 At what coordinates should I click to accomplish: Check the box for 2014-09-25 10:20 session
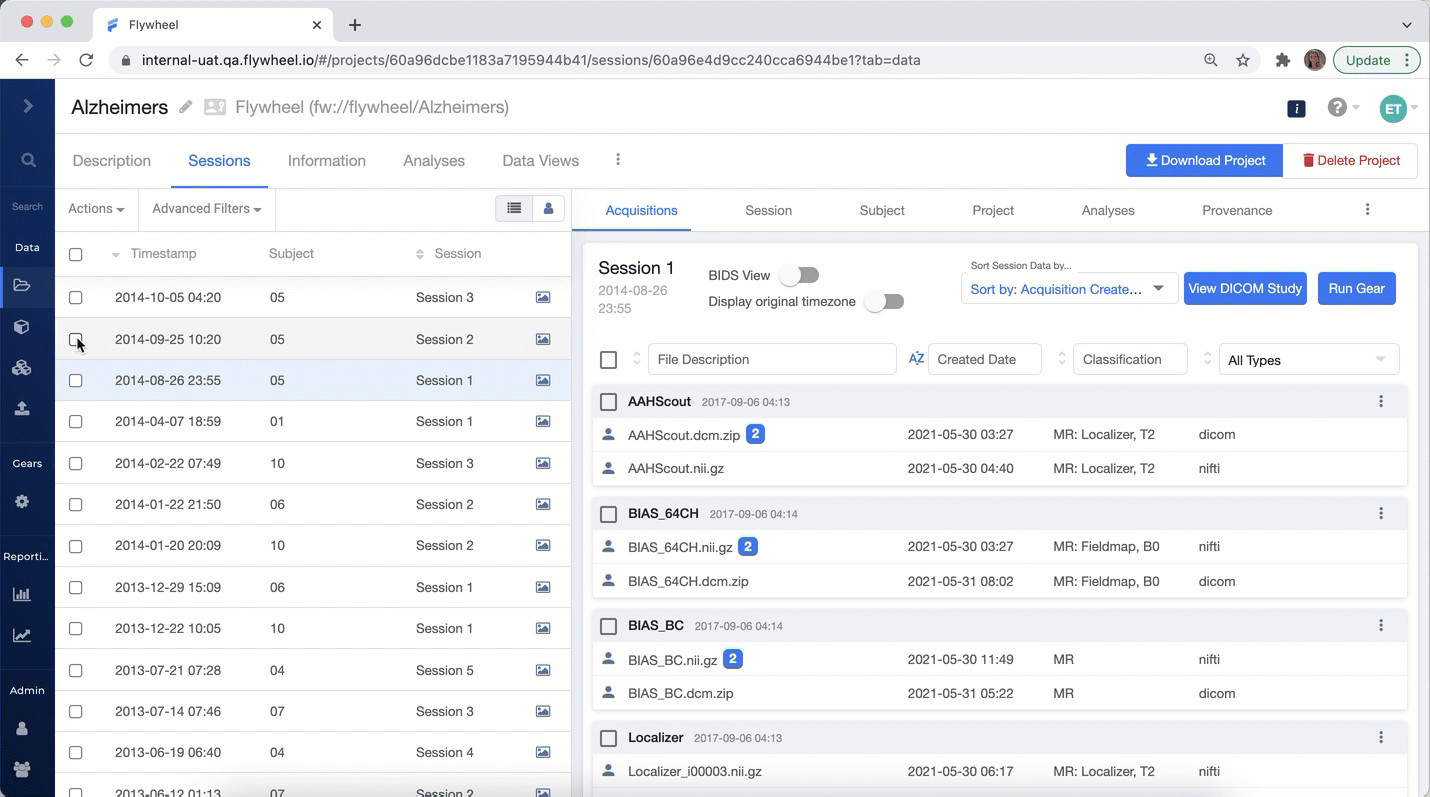pyautogui.click(x=75, y=339)
